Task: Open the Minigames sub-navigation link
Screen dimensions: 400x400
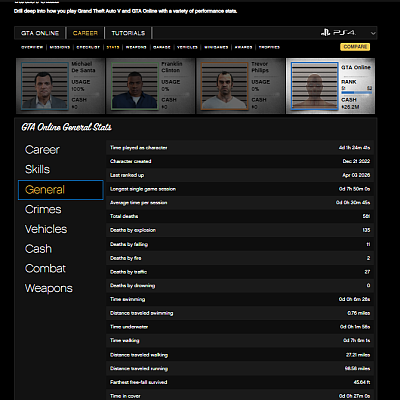Action: (216, 47)
